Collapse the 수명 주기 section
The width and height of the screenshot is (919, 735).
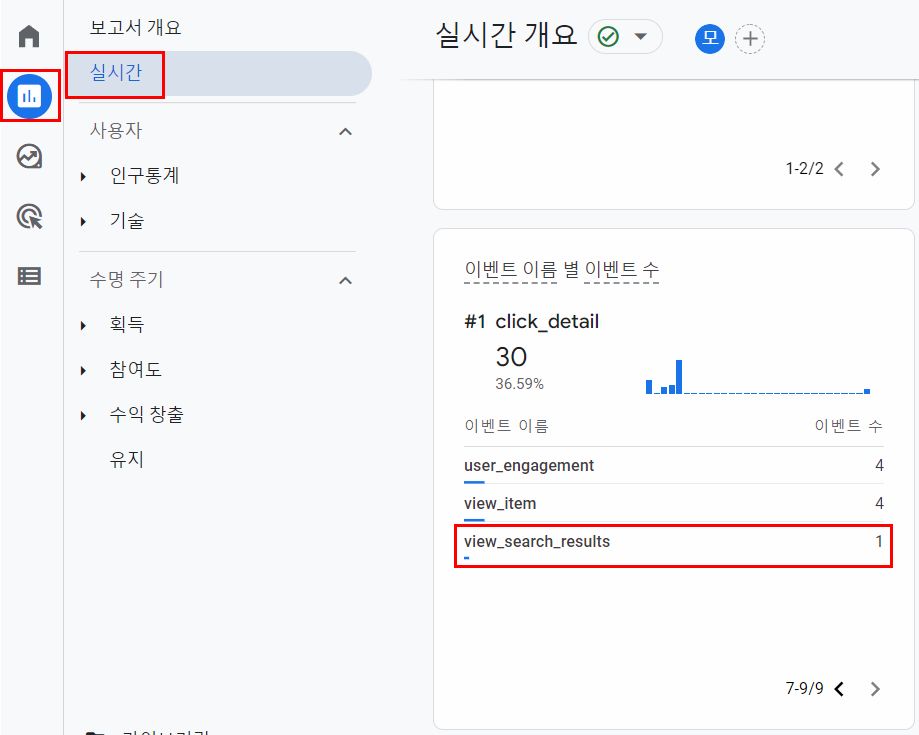pos(346,281)
